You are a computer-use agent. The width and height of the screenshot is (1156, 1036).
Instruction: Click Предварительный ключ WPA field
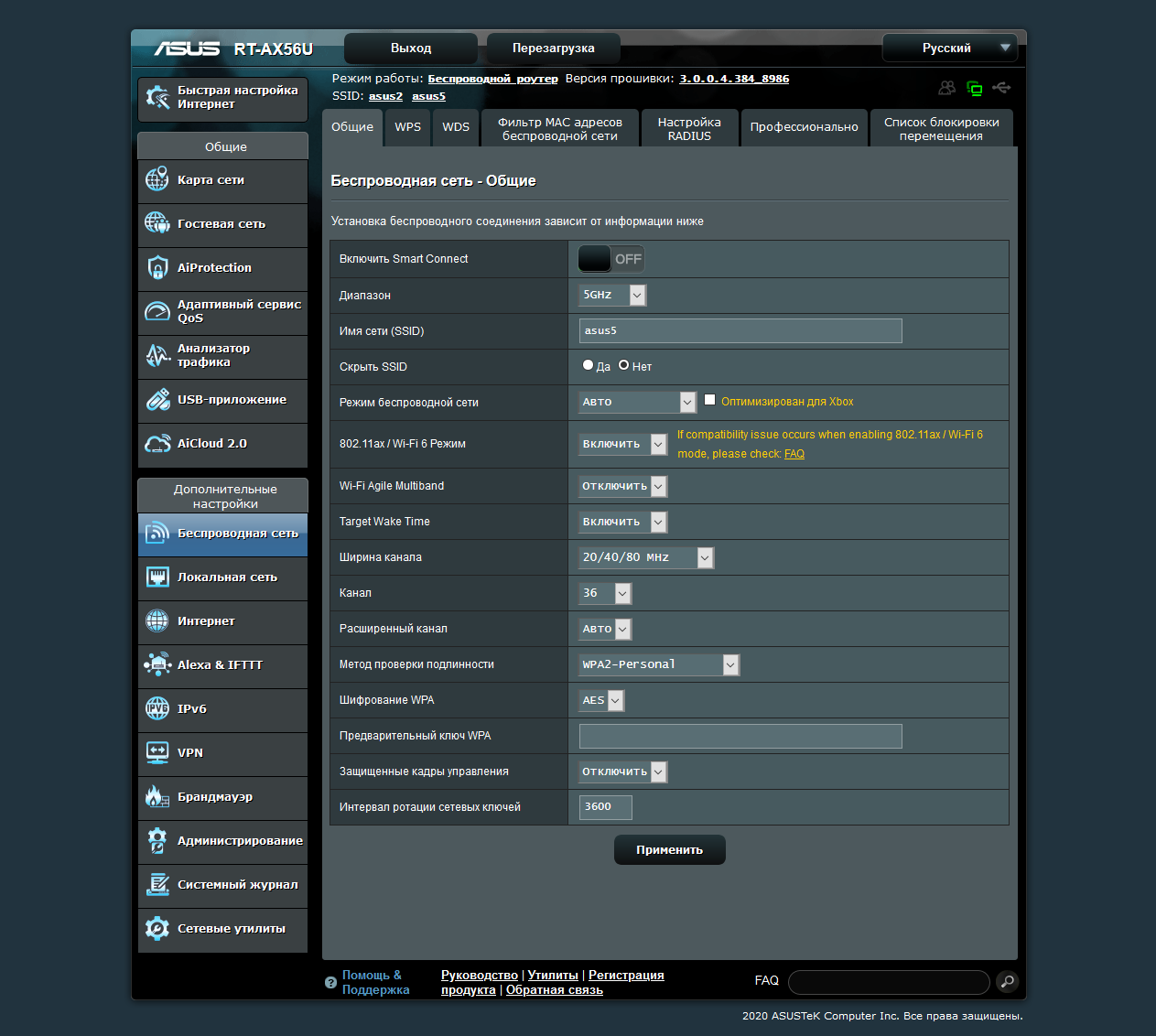point(740,736)
